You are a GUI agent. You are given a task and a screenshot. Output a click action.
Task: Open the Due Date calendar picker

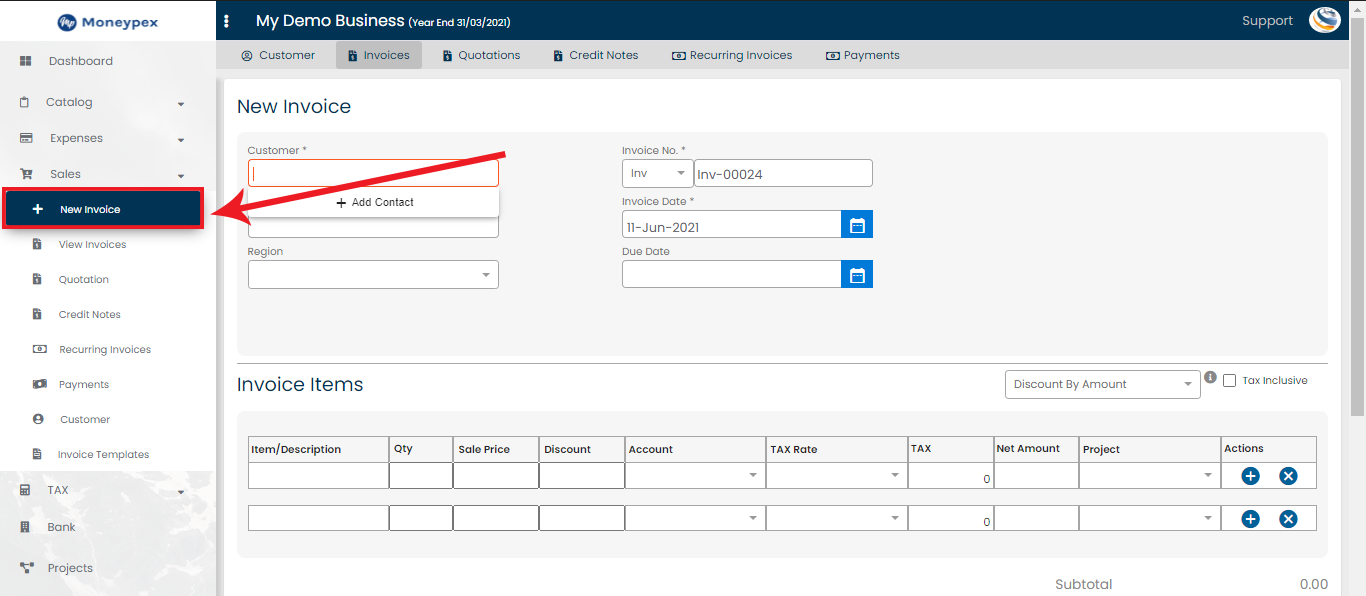click(x=857, y=273)
